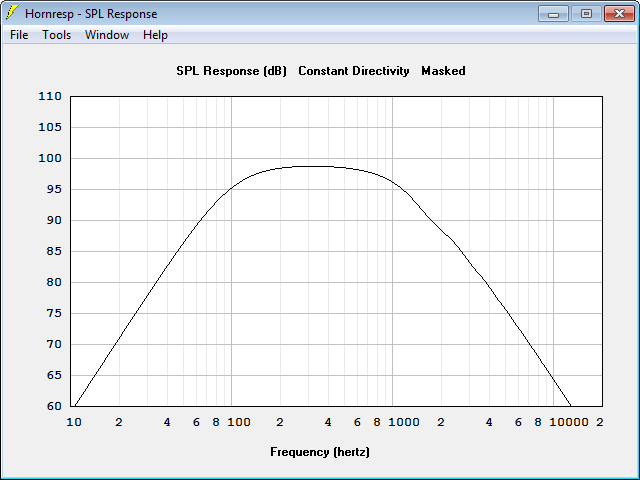Click the Frequency (hertz) axis label
640x480 pixels.
[320, 452]
